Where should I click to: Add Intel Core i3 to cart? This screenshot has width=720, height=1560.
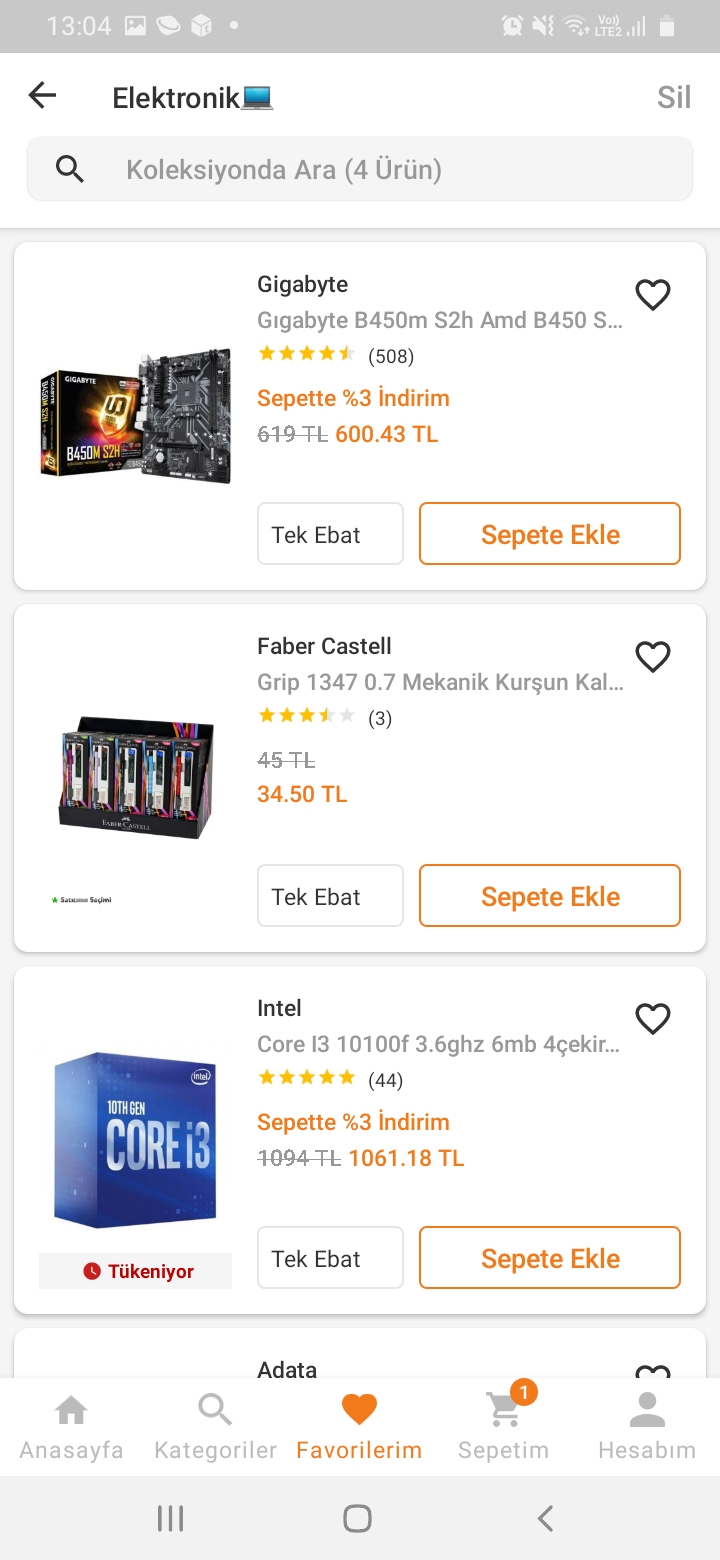click(550, 1258)
